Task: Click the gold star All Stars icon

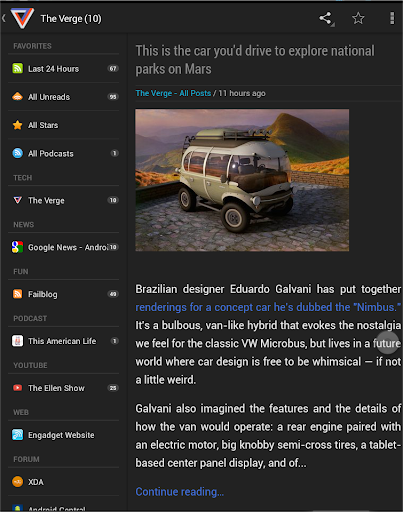Action: 17,125
